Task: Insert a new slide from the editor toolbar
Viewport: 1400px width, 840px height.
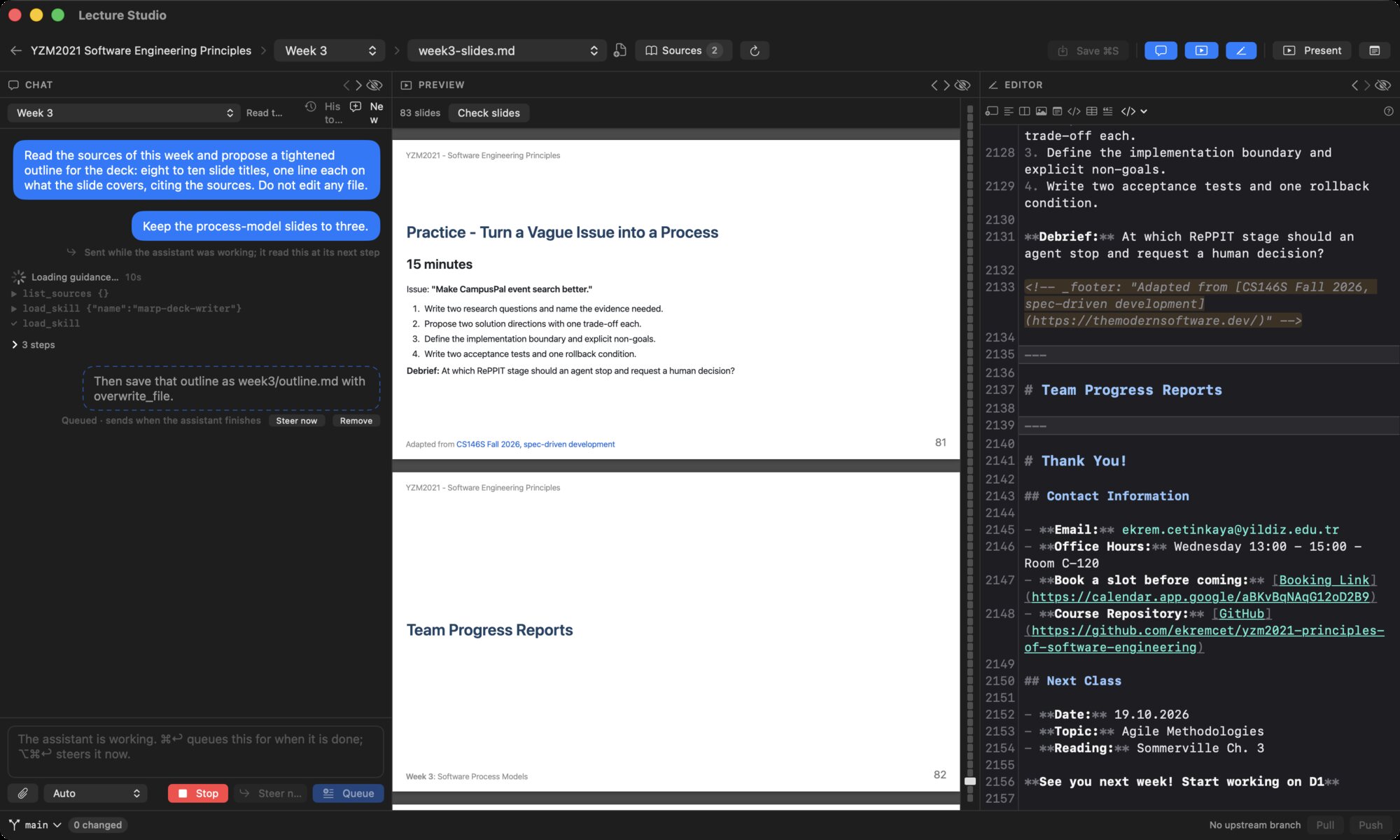Action: coord(991,111)
